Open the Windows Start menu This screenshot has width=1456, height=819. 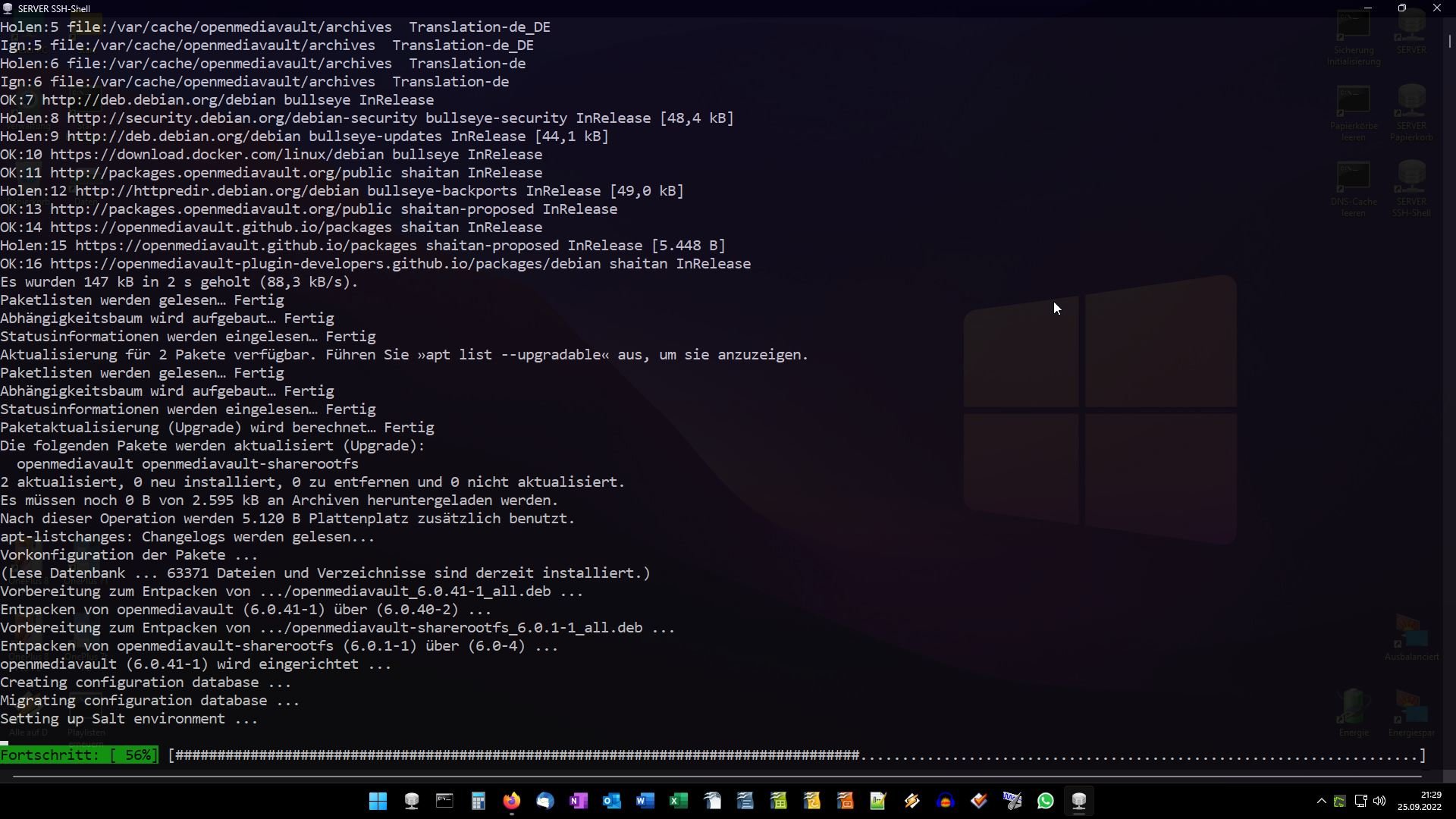point(378,801)
